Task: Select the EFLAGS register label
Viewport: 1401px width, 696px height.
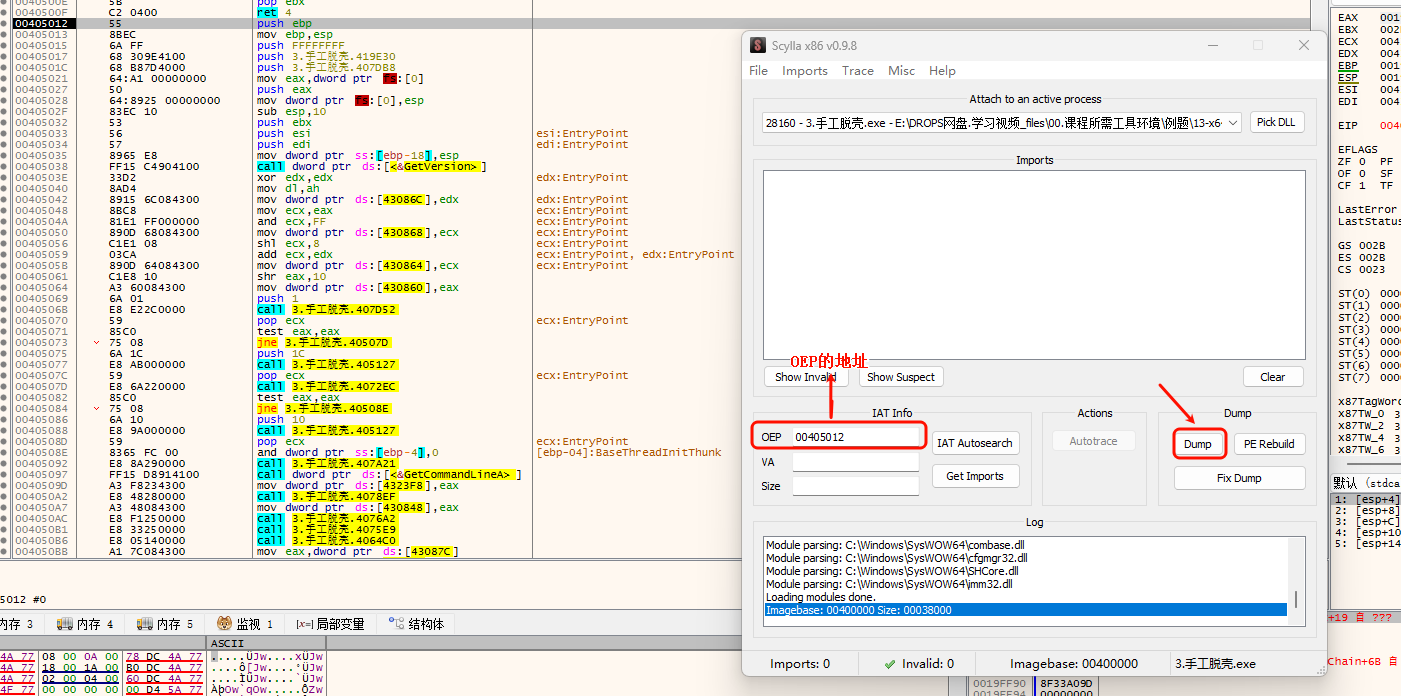Action: [x=1358, y=149]
